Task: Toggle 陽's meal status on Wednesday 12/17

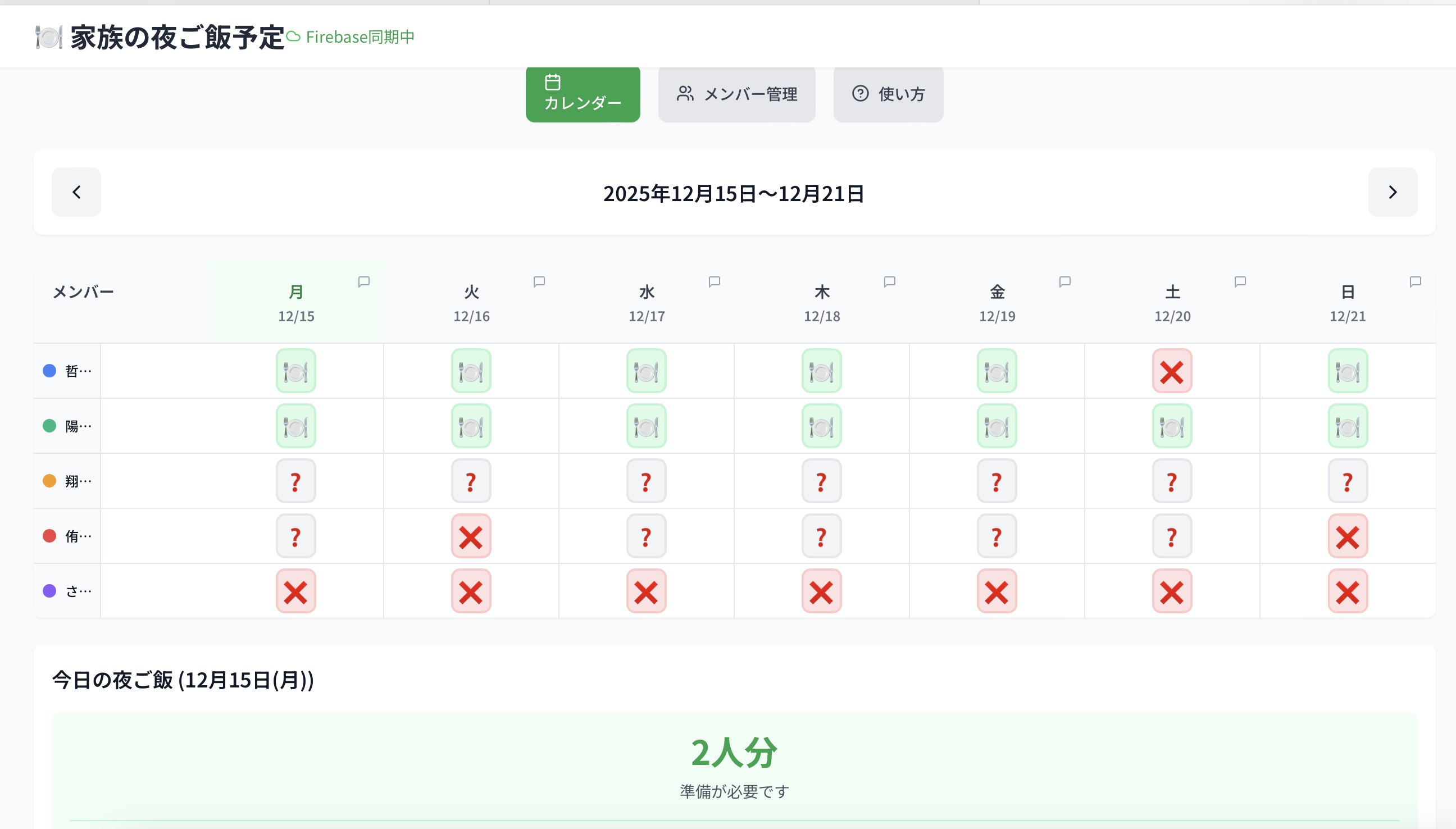Action: (647, 426)
